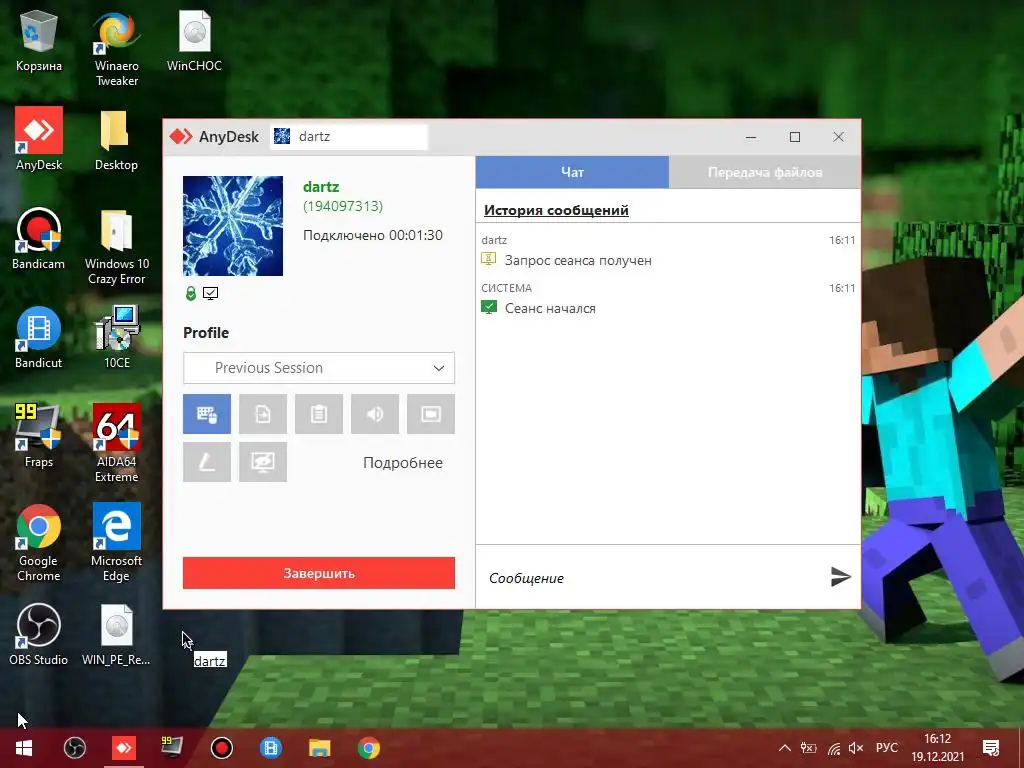Open the notification center icon
Viewport: 1024px width, 768px height.
(x=991, y=748)
